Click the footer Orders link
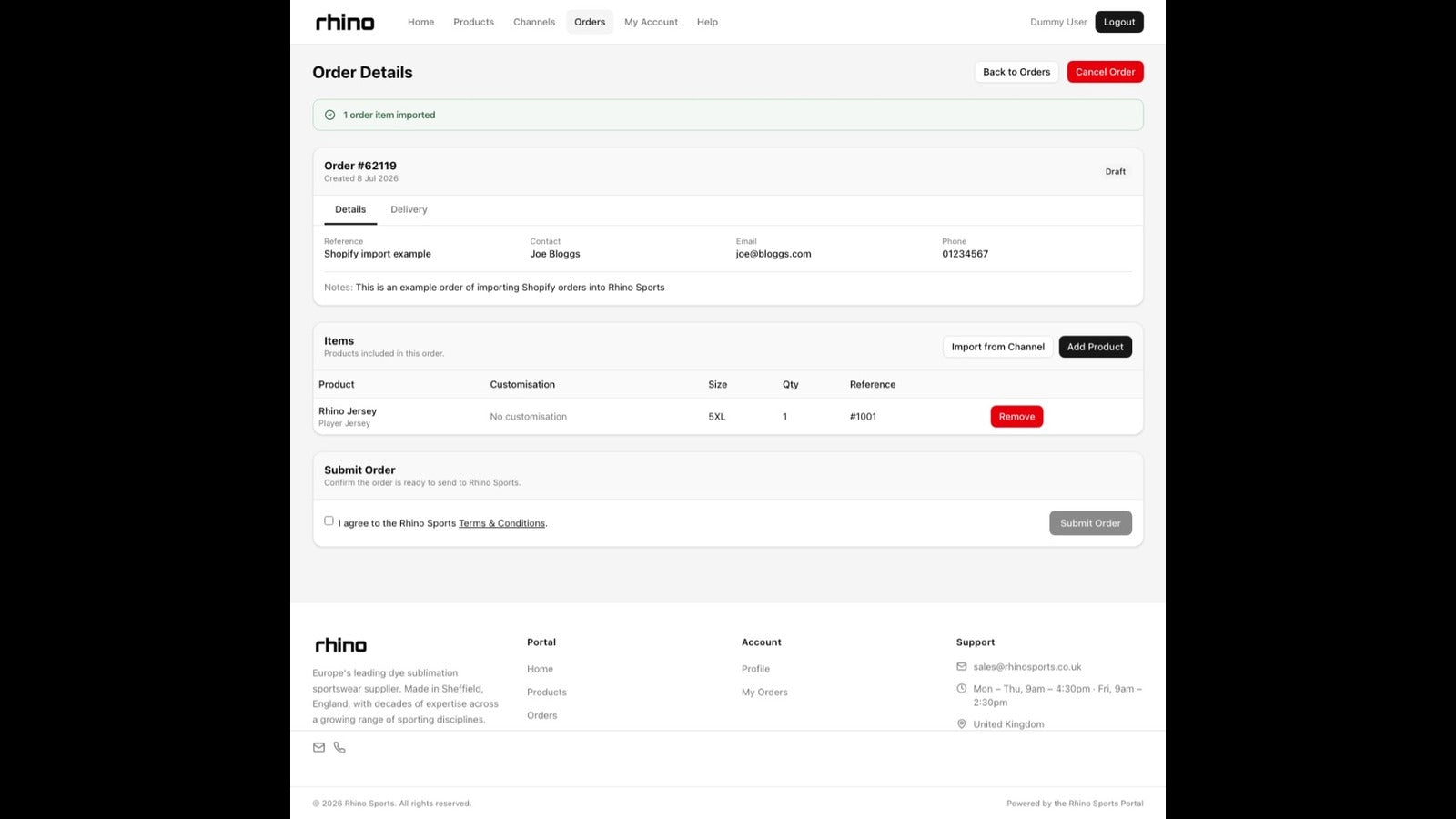 pyautogui.click(x=541, y=715)
